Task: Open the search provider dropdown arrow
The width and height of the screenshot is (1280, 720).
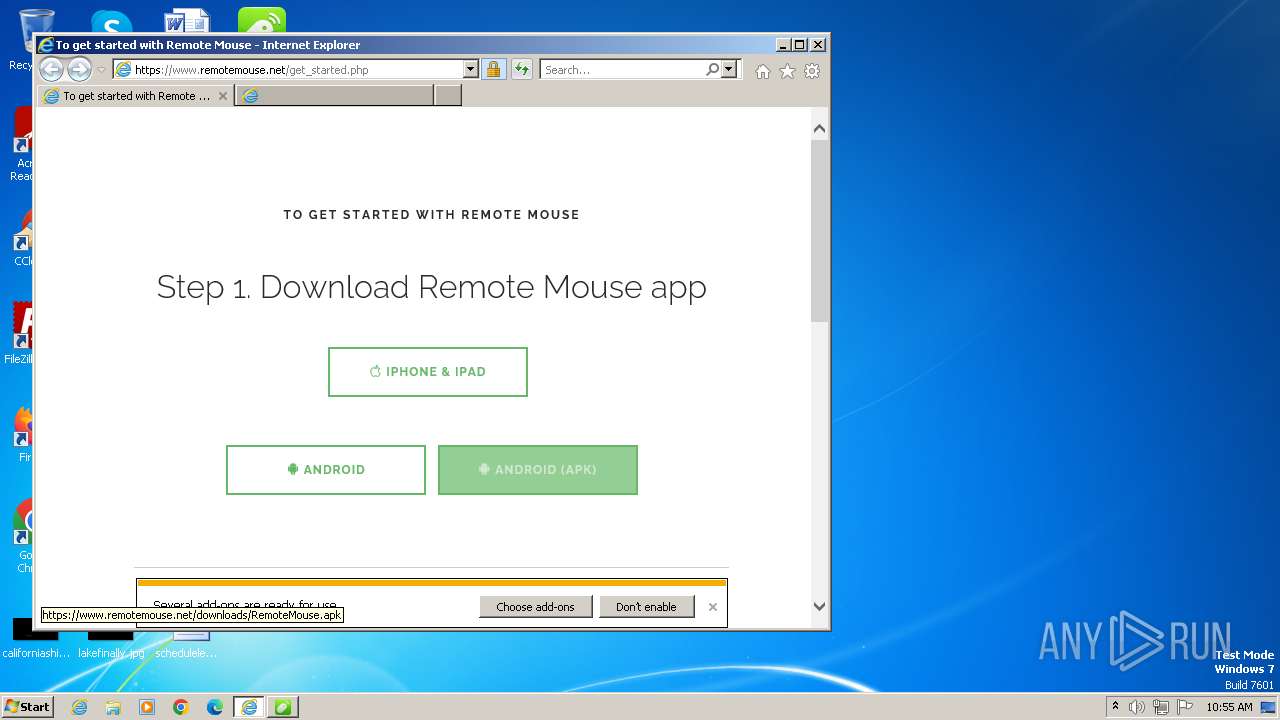Action: coord(729,70)
